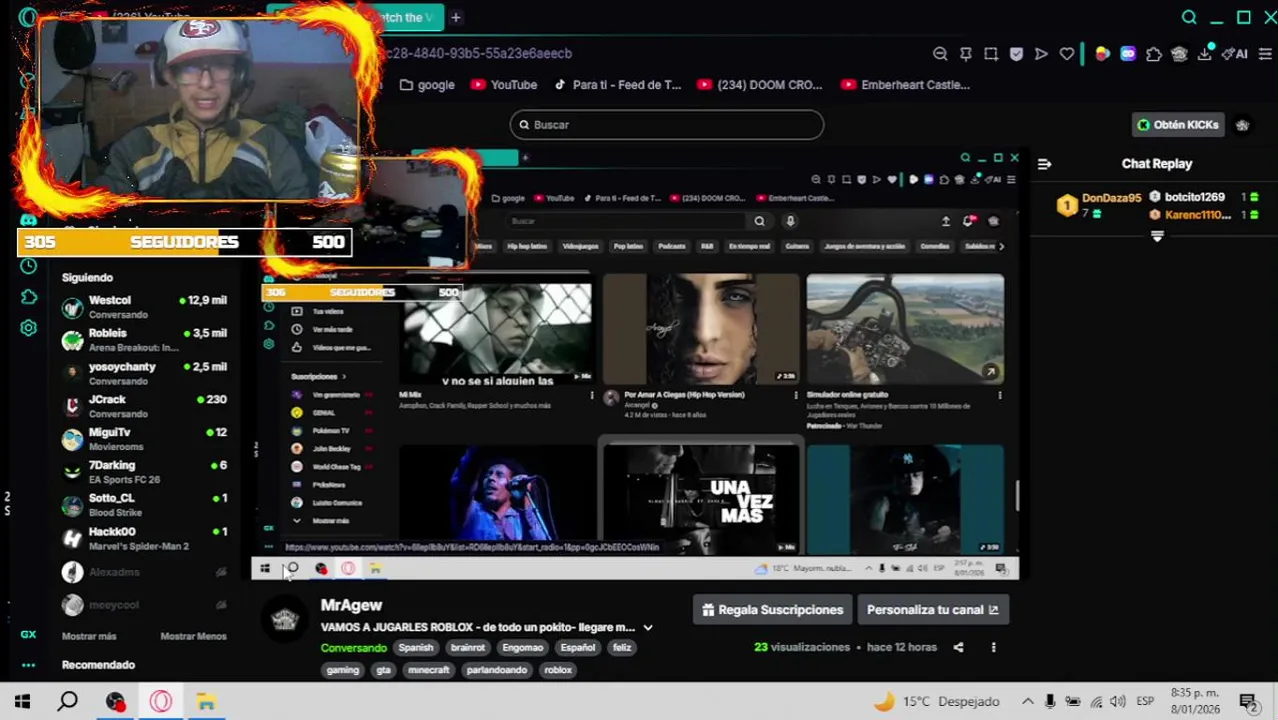This screenshot has height=720, width=1278.
Task: Open the extensions cube icon in the sidebar
Action: (28, 297)
